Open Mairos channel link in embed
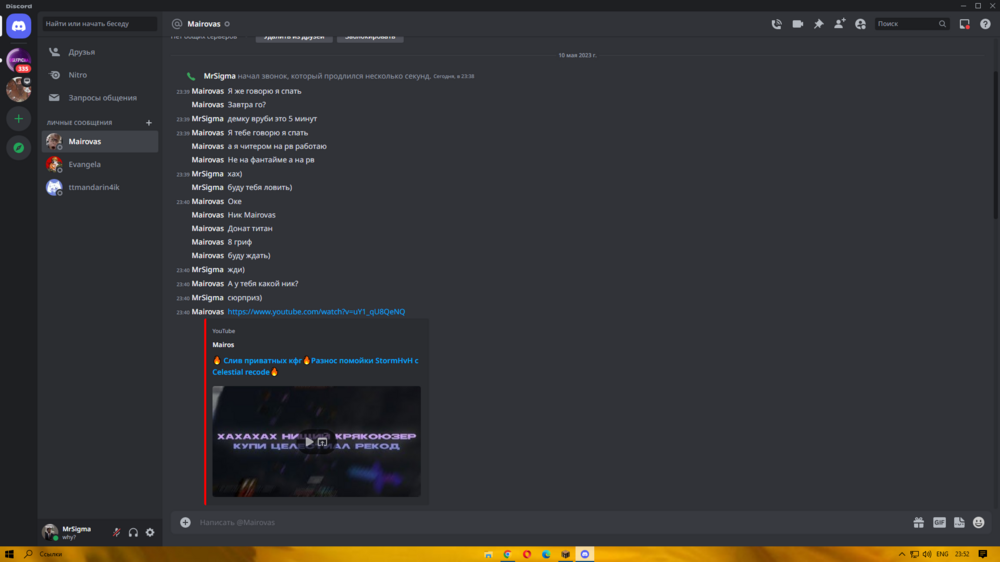Image resolution: width=1000 pixels, height=562 pixels. [x=223, y=345]
